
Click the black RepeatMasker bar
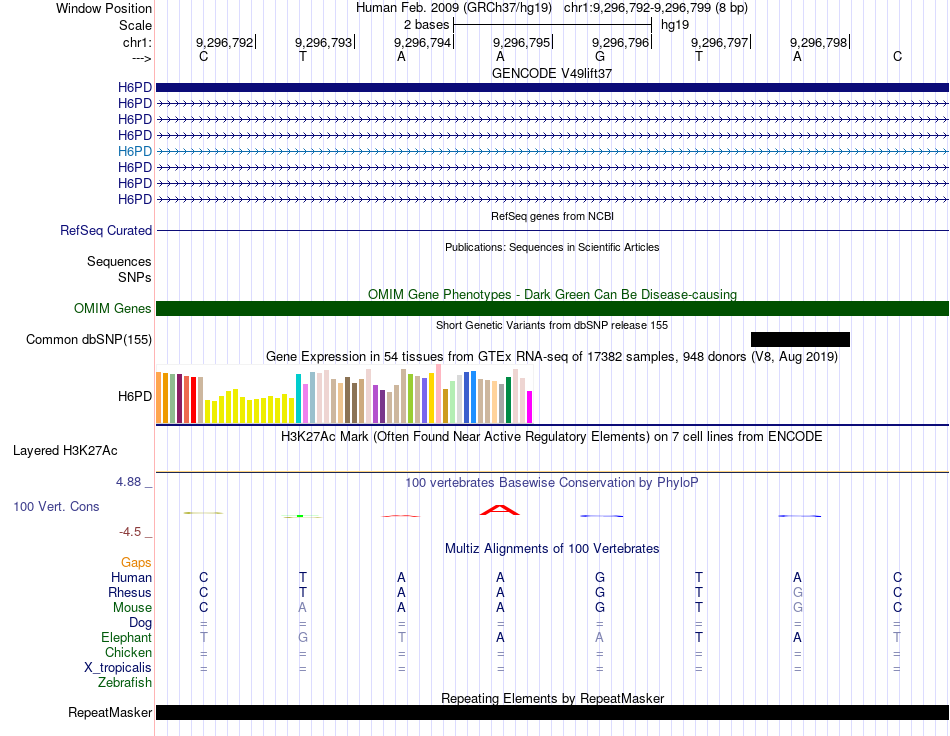[552, 712]
